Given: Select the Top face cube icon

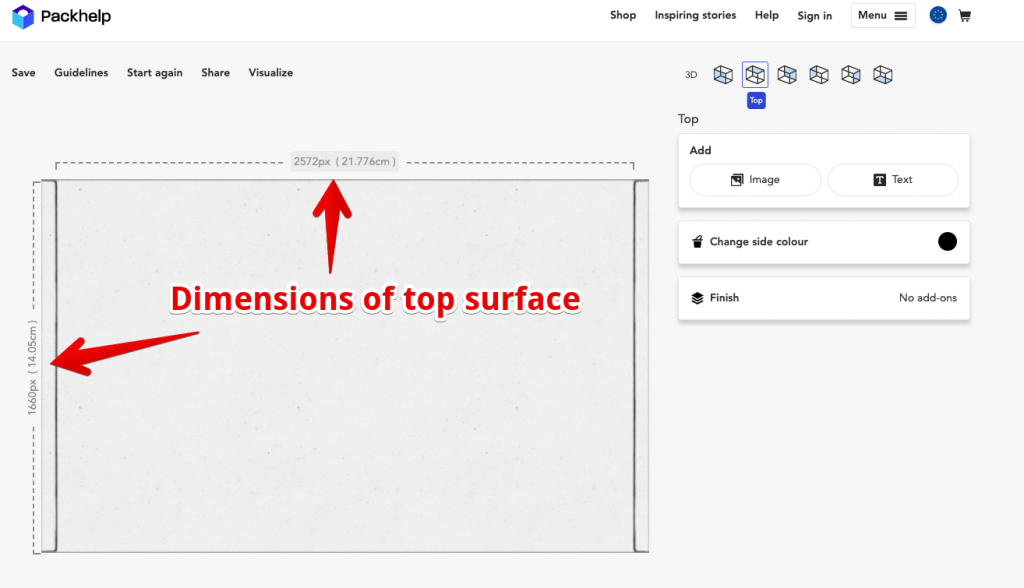Looking at the screenshot, I should 755,74.
